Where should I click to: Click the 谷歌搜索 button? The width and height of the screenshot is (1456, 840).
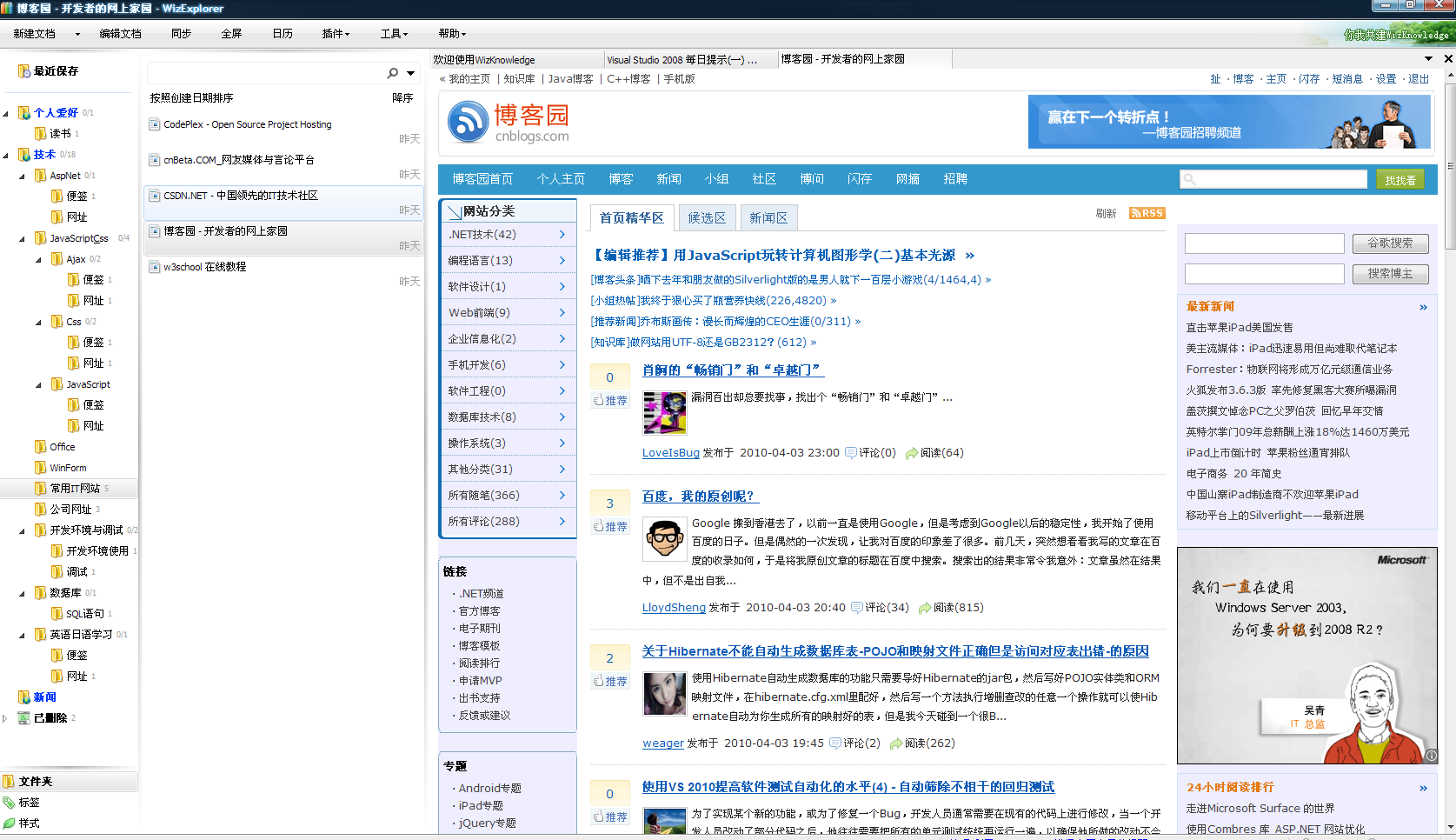pyautogui.click(x=1390, y=243)
